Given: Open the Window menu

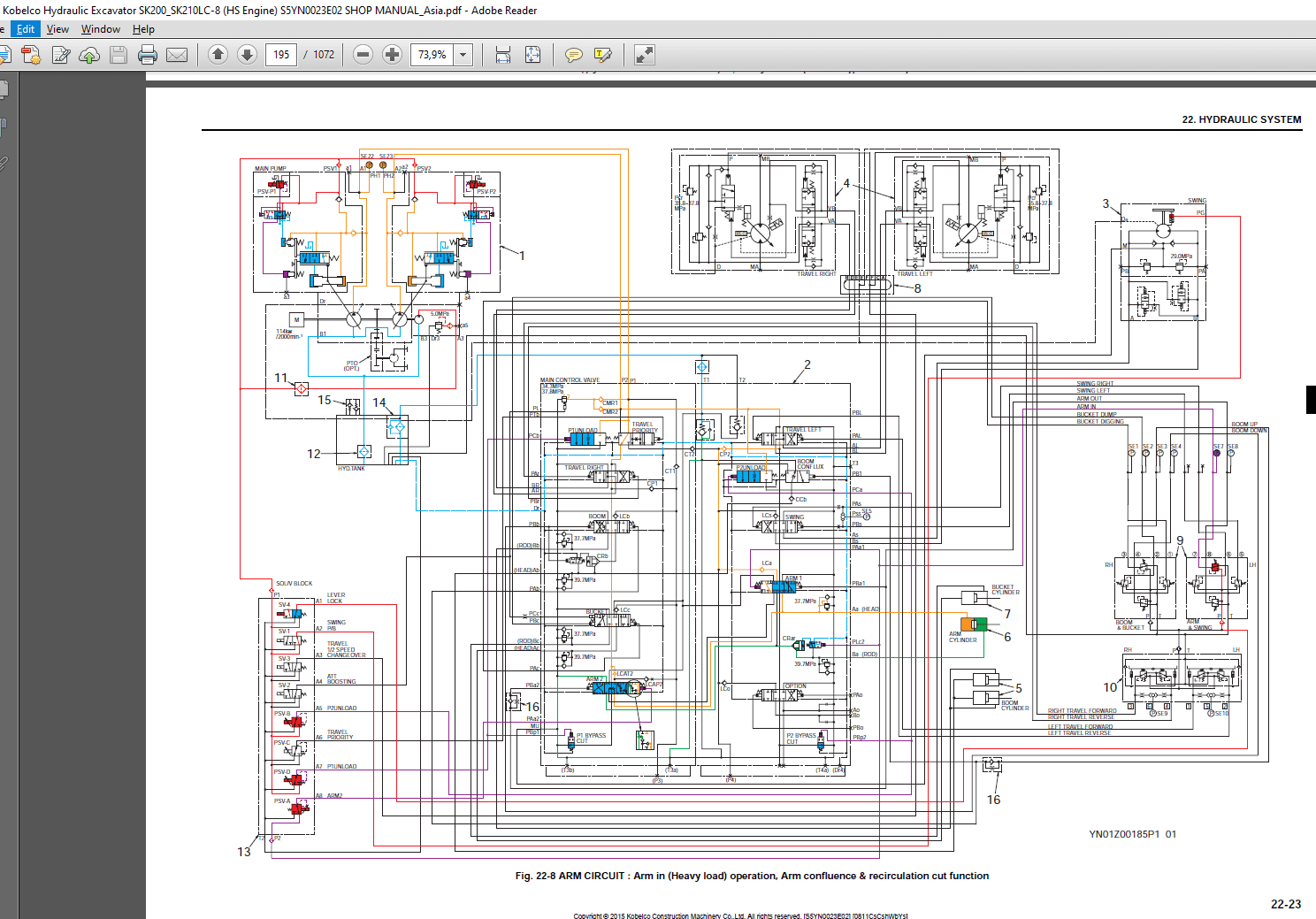Looking at the screenshot, I should (101, 29).
